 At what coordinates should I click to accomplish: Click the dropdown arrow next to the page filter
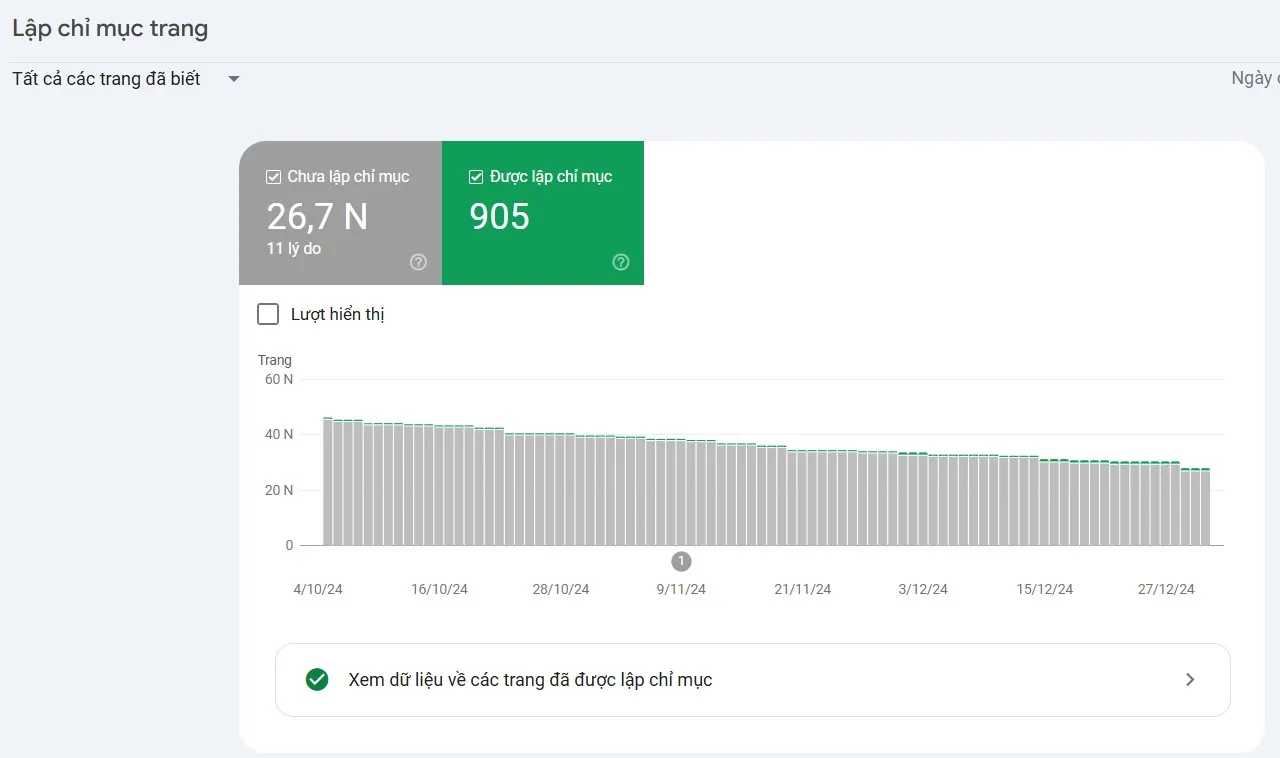[x=233, y=78]
